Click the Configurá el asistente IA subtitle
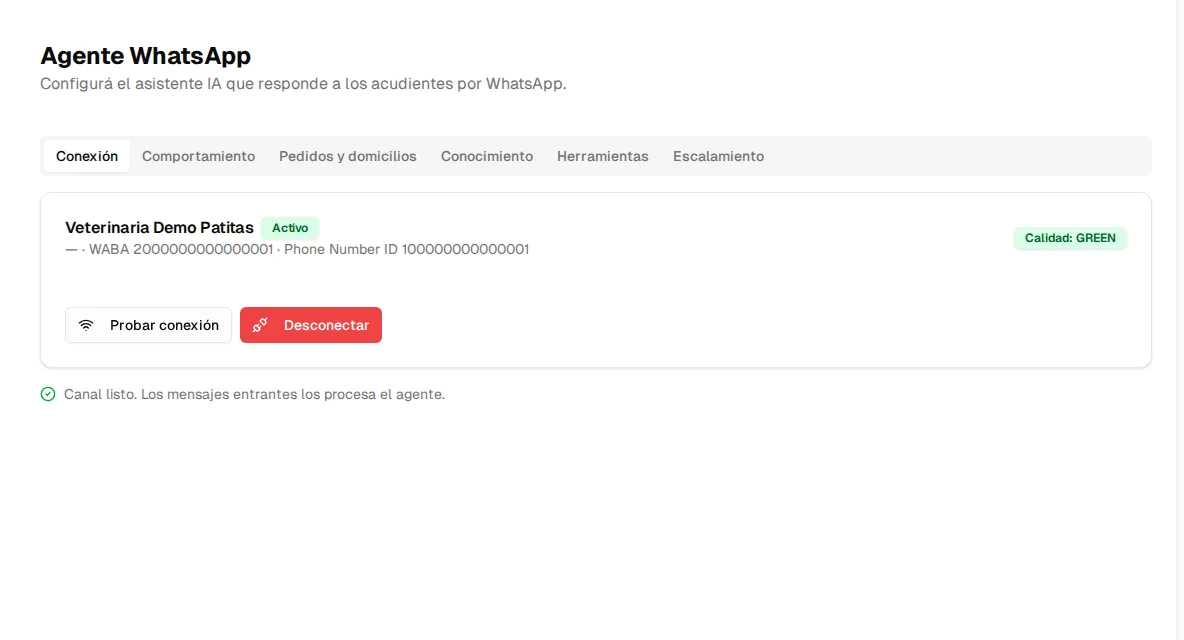Screen dimensions: 1184x640 pyautogui.click(x=303, y=84)
